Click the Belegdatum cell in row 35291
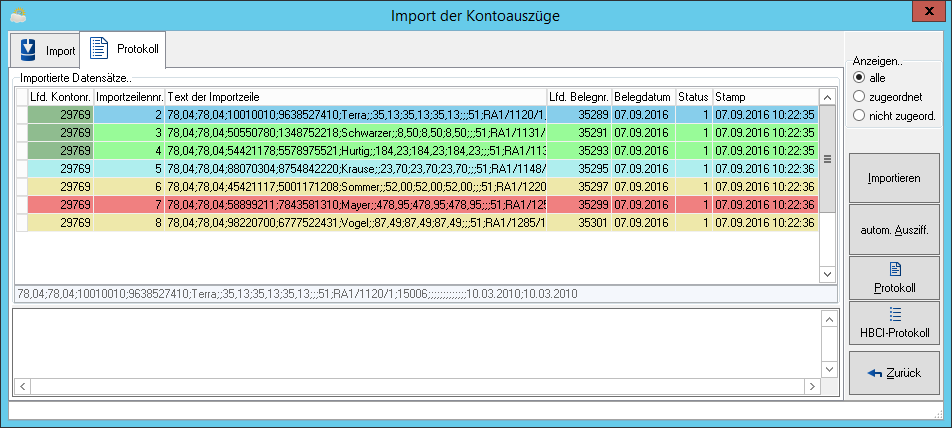The image size is (952, 428). click(644, 132)
